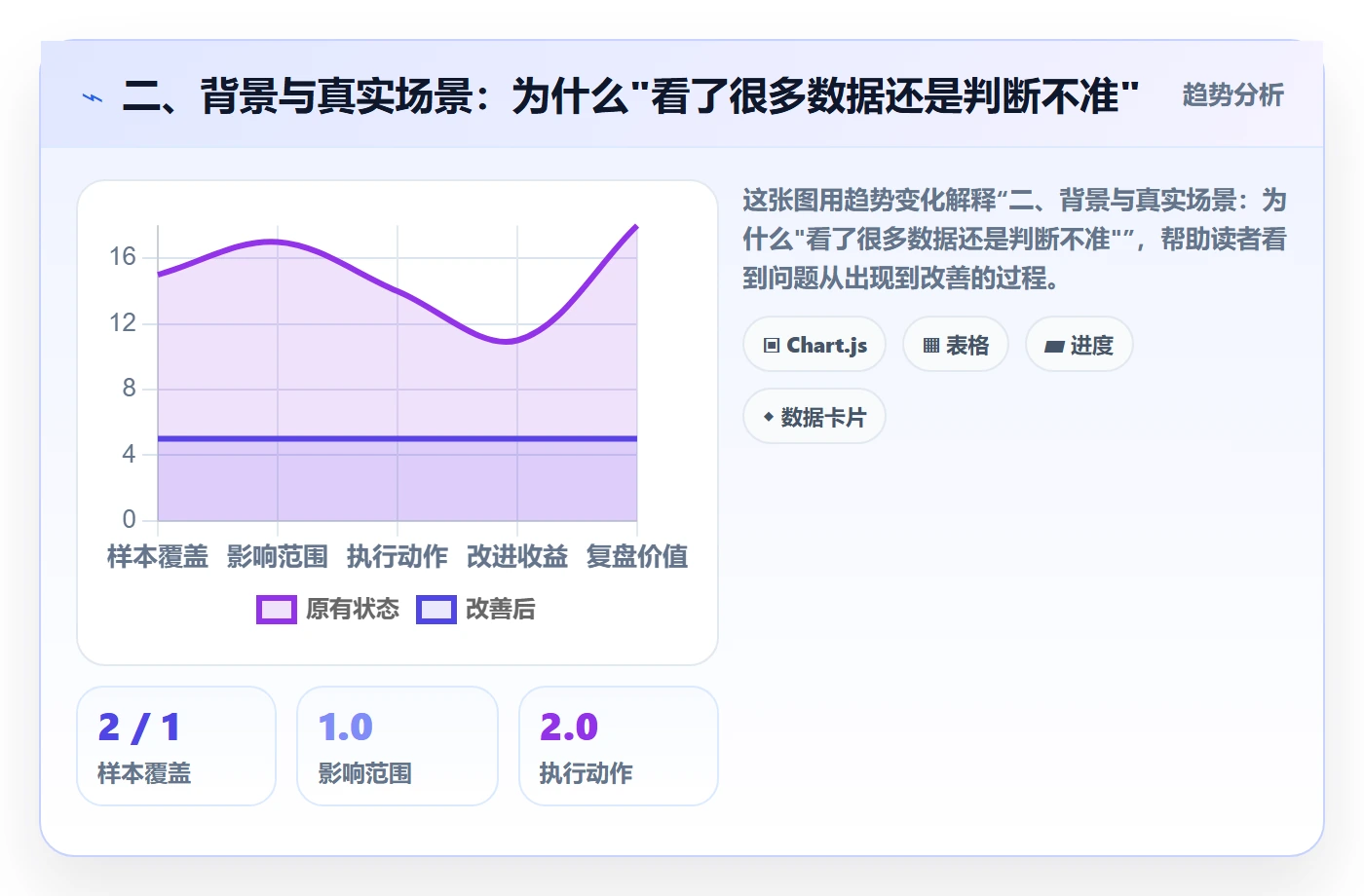This screenshot has height=896, width=1364.
Task: Click the 改进收益 x-axis label
Action: click(517, 557)
